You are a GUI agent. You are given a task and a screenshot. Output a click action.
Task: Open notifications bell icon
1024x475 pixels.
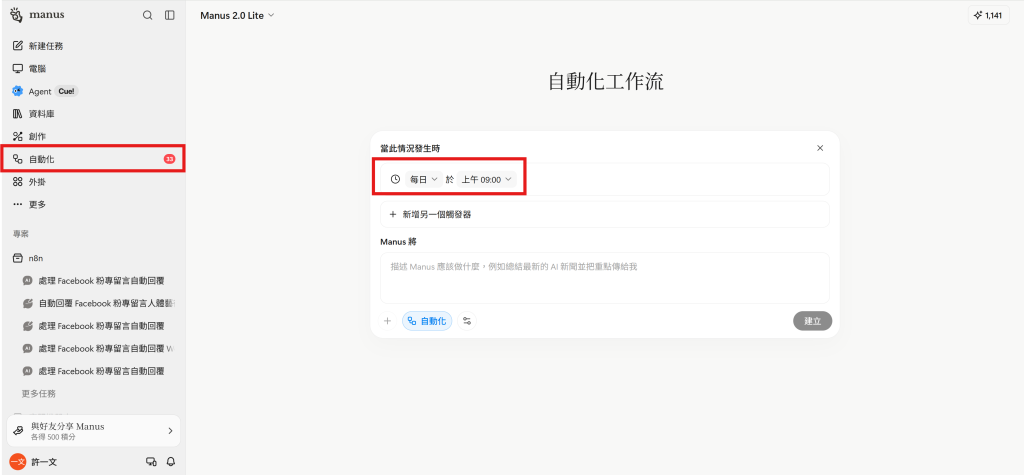pyautogui.click(x=171, y=462)
